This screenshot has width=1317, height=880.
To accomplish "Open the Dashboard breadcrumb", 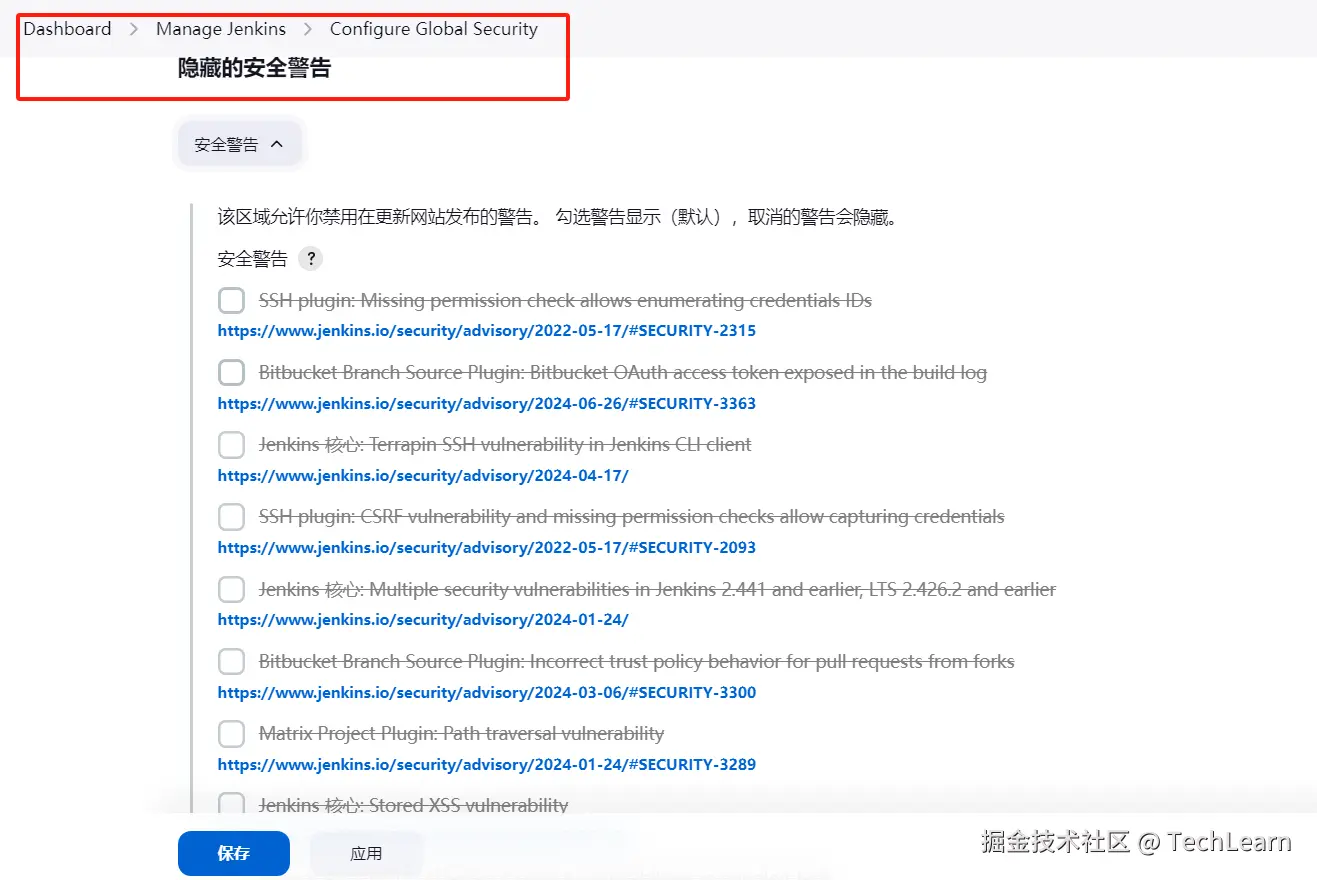I will [67, 29].
